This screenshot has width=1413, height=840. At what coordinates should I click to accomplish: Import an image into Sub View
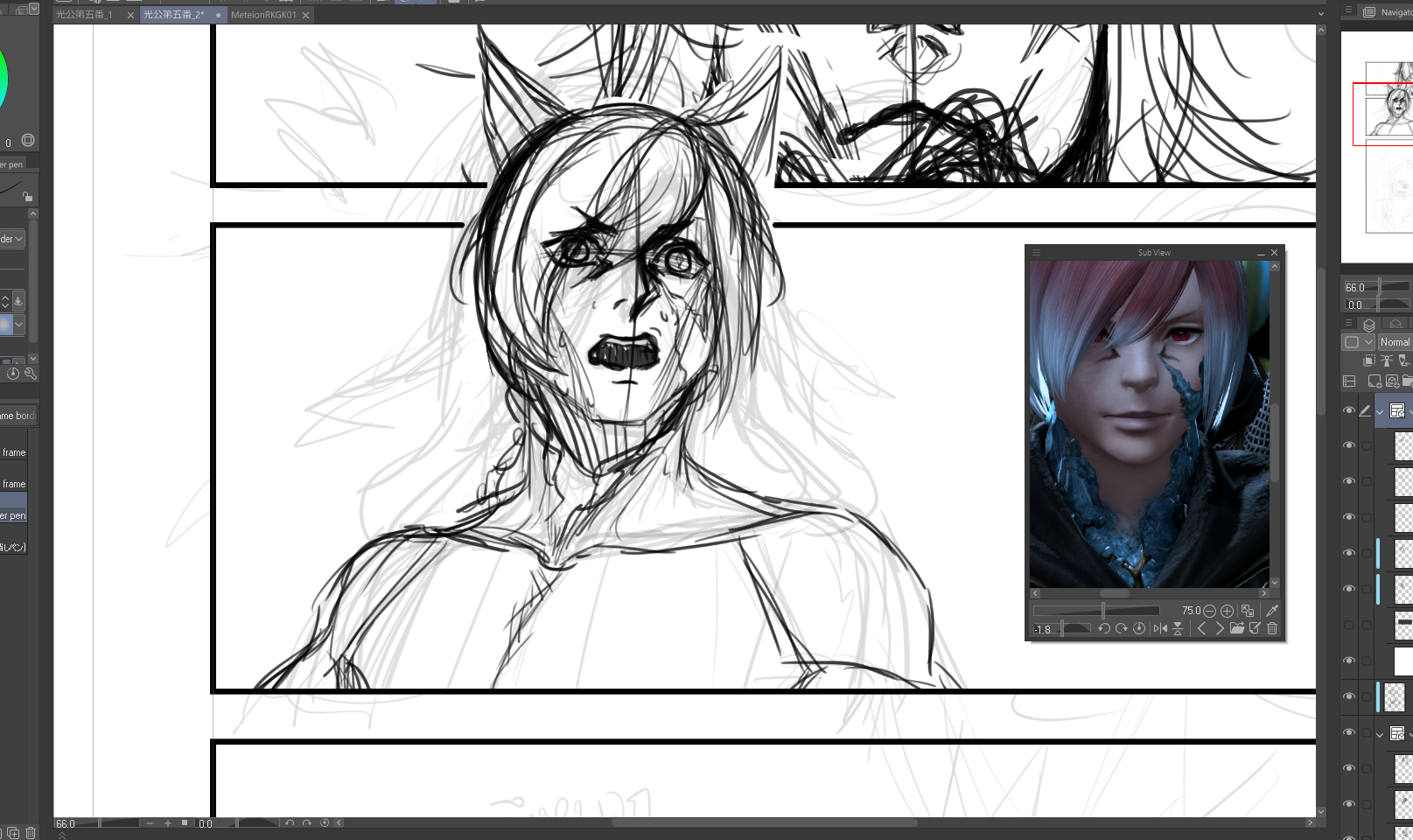tap(1236, 628)
